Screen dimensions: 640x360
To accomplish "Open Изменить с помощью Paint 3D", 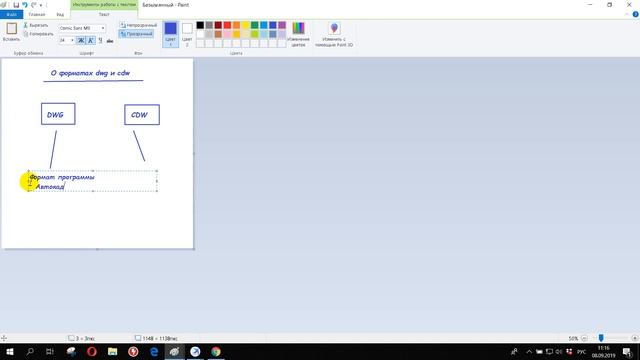I will coord(334,34).
